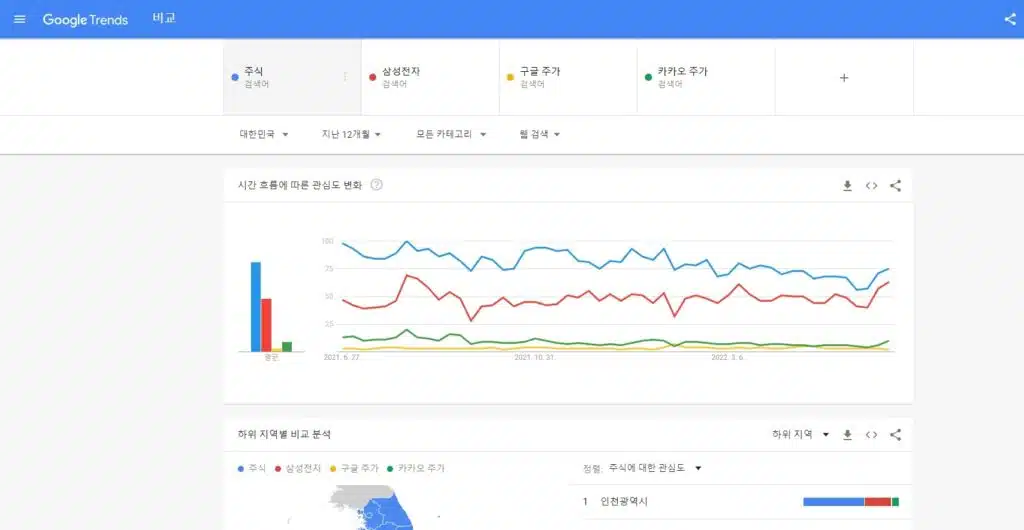Screen dimensions: 1024x530
Task: Select the 구글 주가 search term box
Action: pos(568,77)
